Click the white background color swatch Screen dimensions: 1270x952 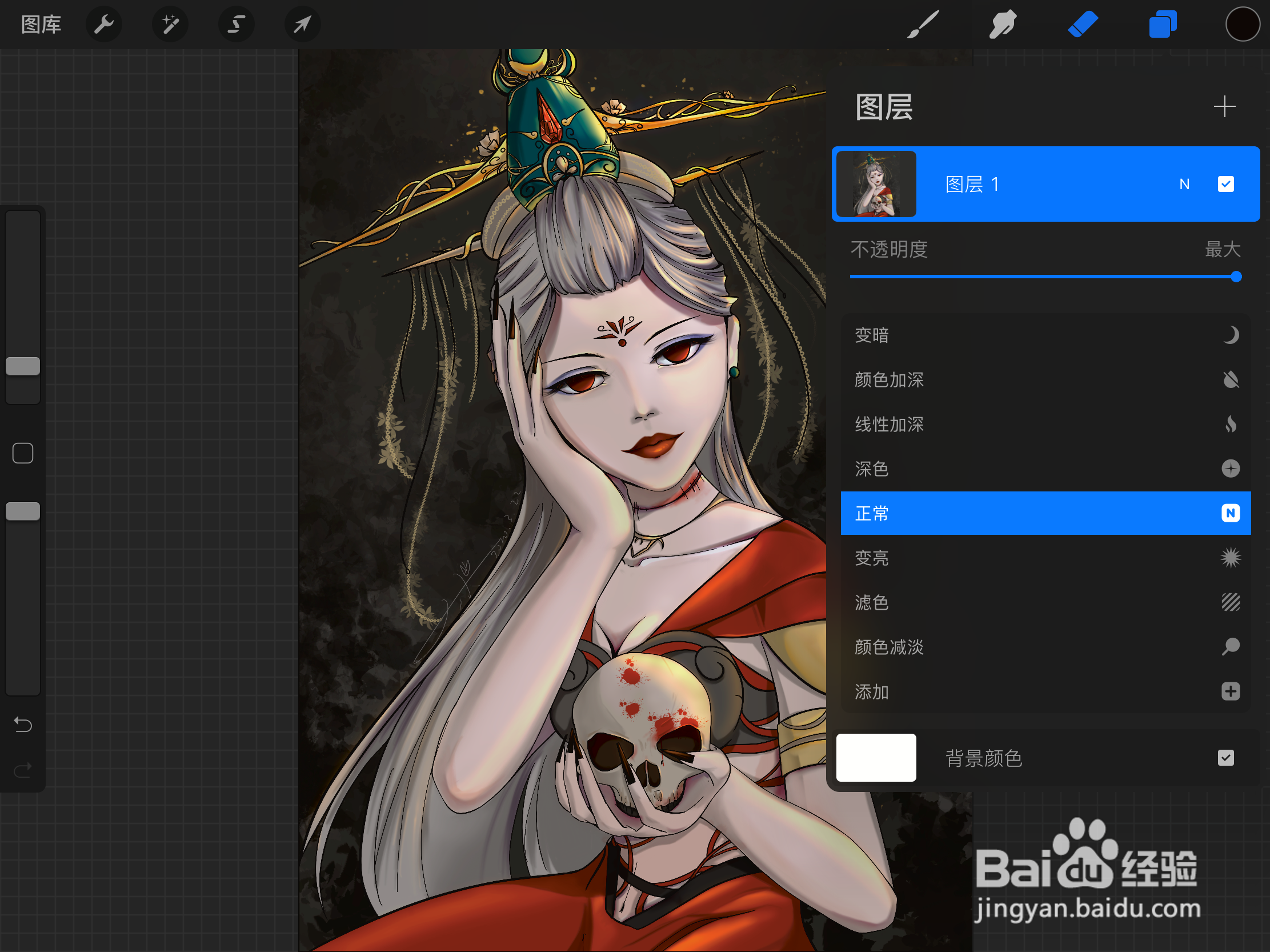876,758
